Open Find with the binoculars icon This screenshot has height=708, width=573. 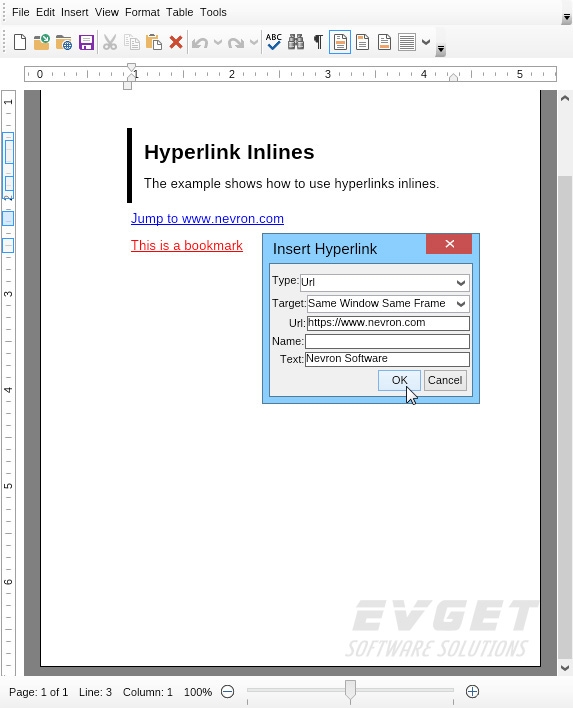point(296,42)
